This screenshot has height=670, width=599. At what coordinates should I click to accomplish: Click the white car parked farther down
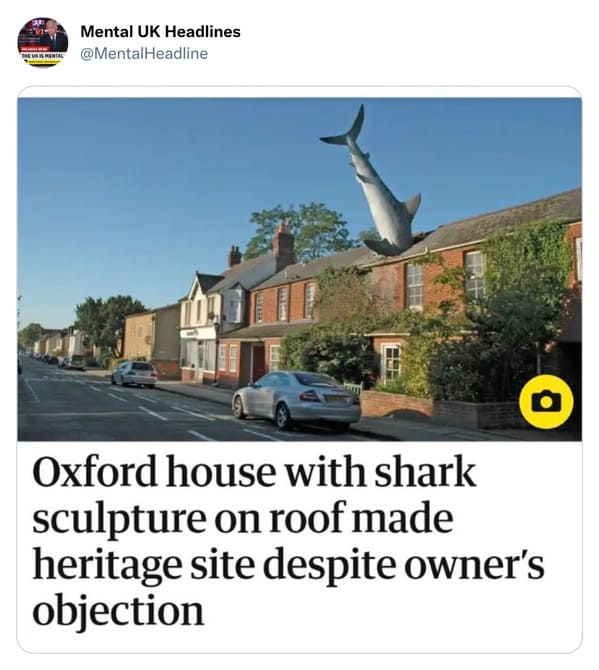[x=134, y=374]
